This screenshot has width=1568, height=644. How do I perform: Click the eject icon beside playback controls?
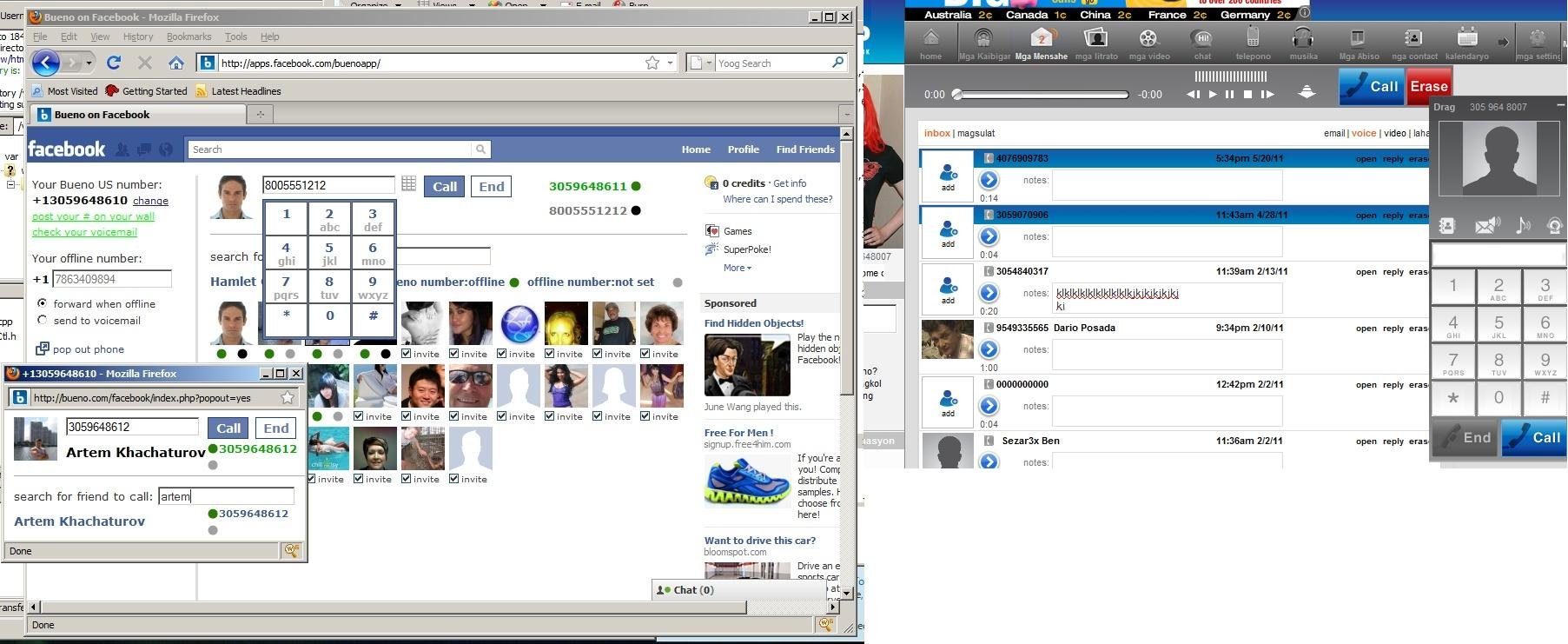1307,92
